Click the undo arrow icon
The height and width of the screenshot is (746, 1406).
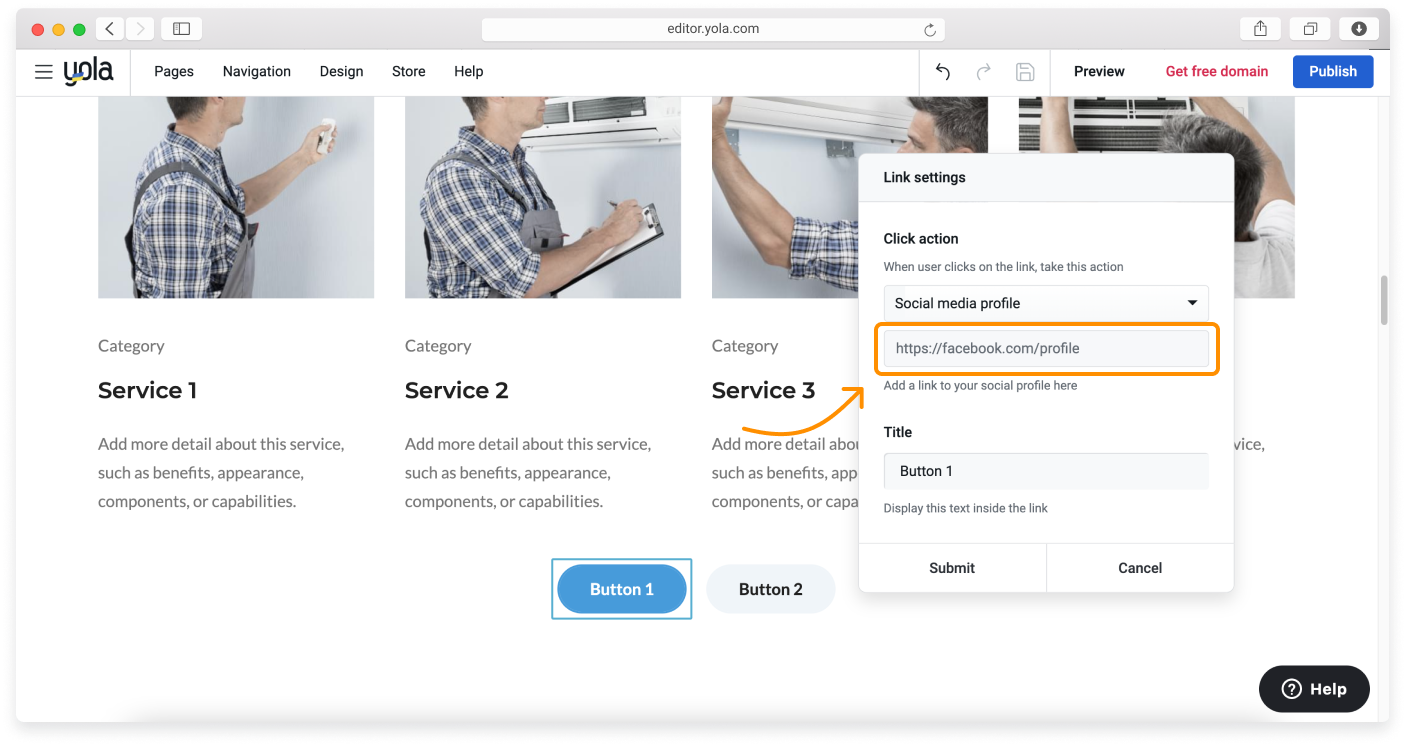coord(942,72)
